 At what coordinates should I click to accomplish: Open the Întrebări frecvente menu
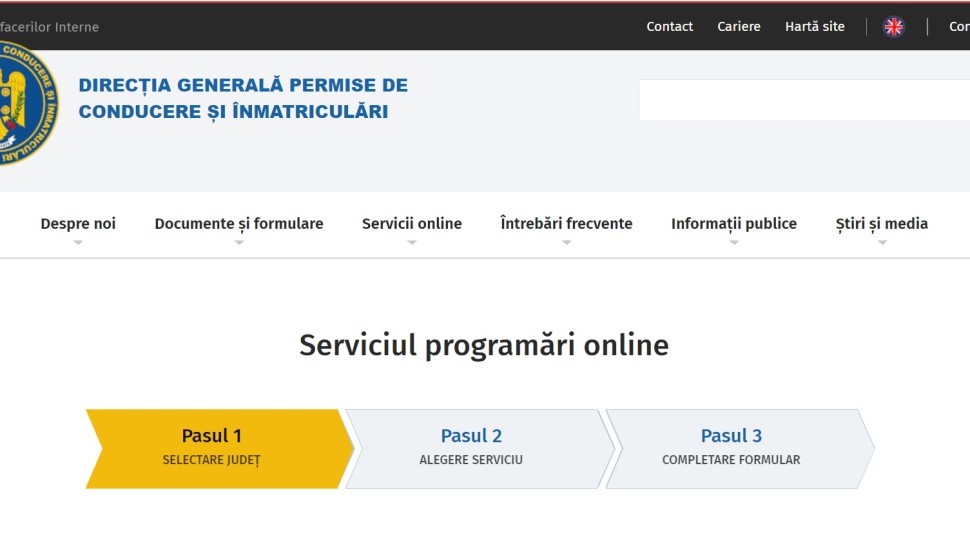566,223
